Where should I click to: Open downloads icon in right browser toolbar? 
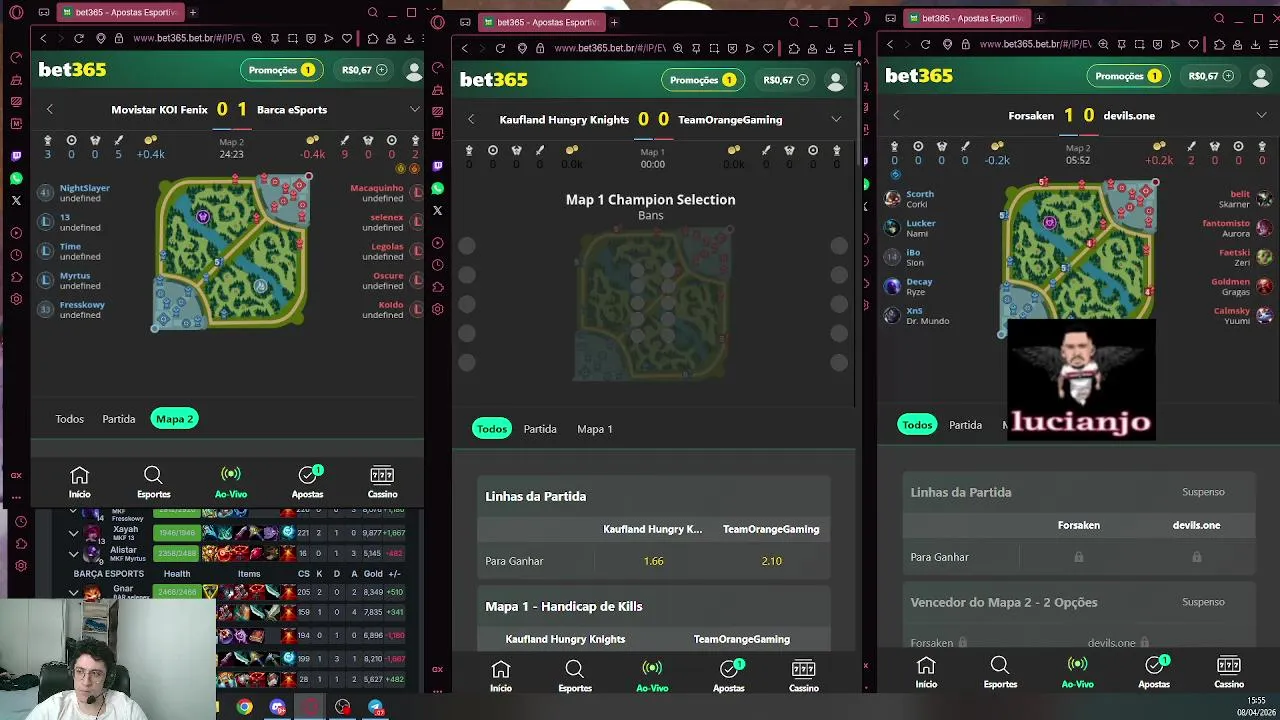coord(1256,44)
